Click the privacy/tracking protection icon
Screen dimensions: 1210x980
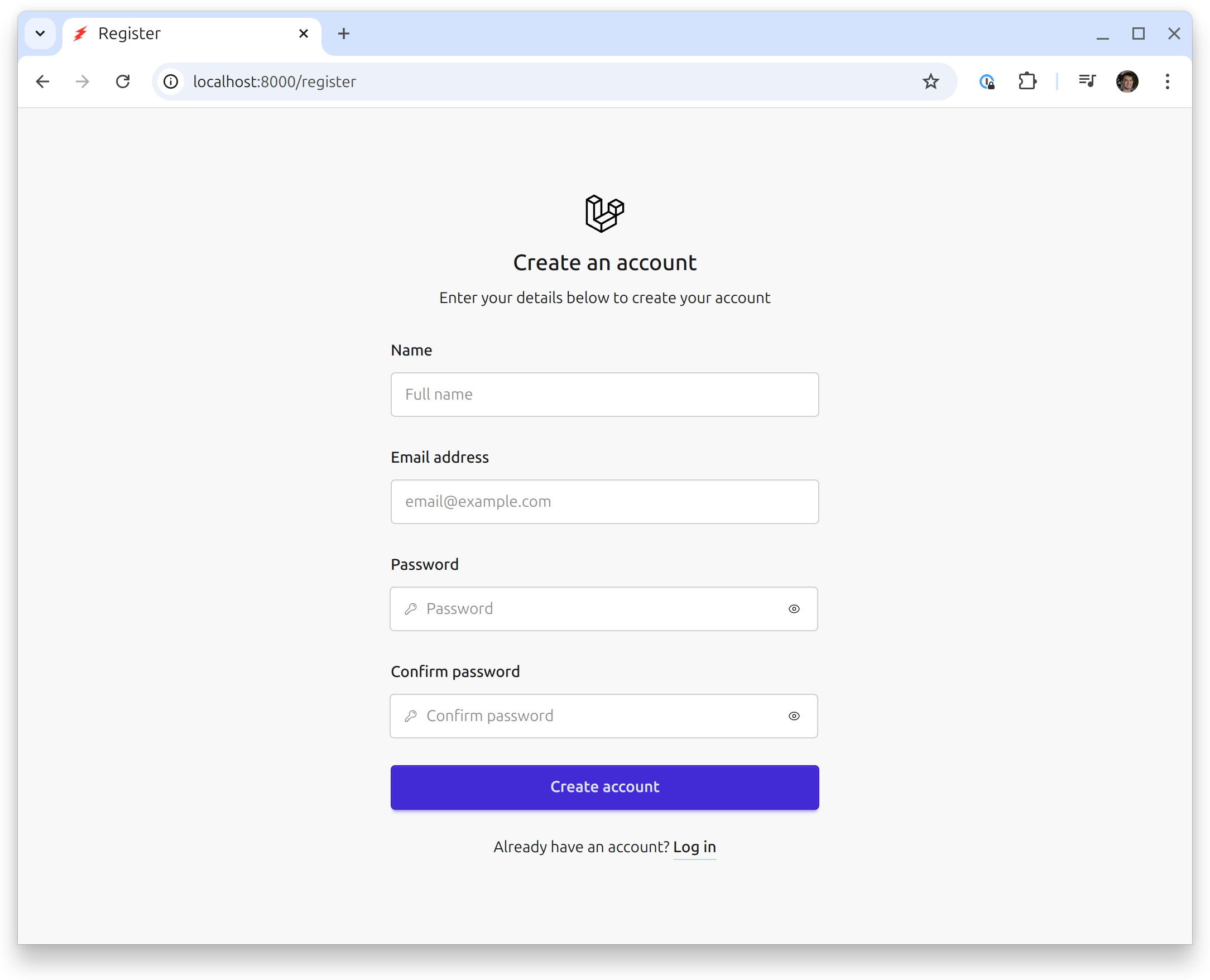987,81
